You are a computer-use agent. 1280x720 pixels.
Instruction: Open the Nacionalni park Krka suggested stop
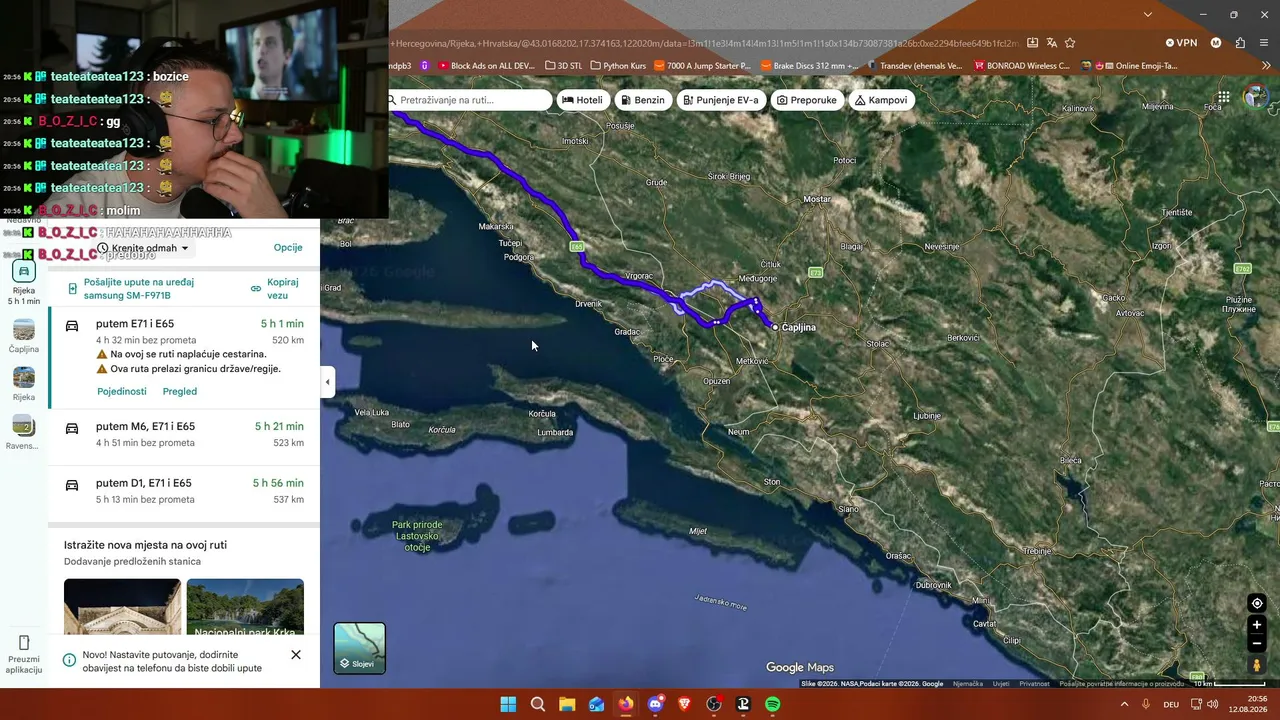point(245,606)
